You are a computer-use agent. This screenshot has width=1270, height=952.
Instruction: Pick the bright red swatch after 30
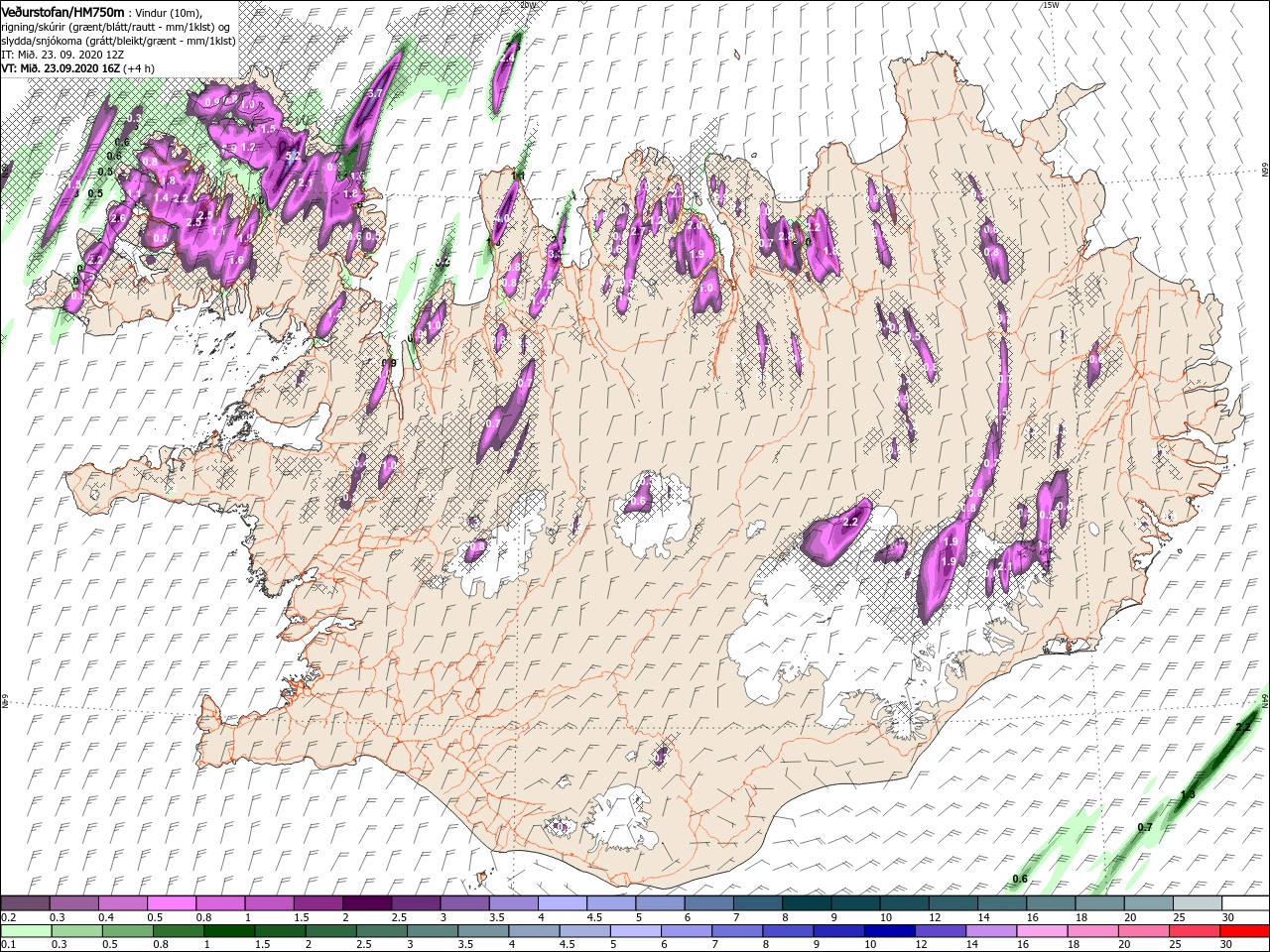click(x=1245, y=930)
